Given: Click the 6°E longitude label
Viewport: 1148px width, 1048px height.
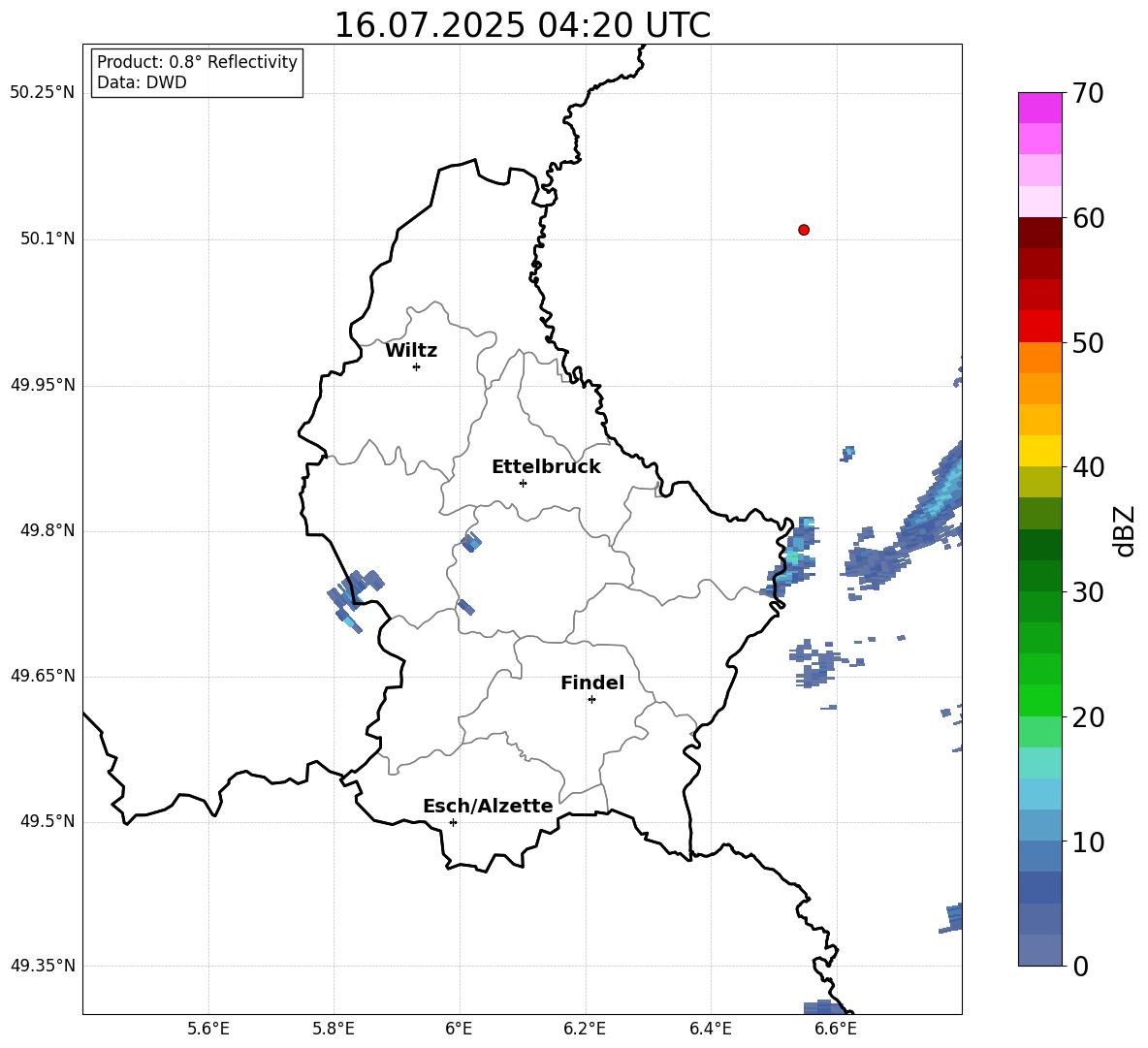Looking at the screenshot, I should pyautogui.click(x=459, y=1029).
